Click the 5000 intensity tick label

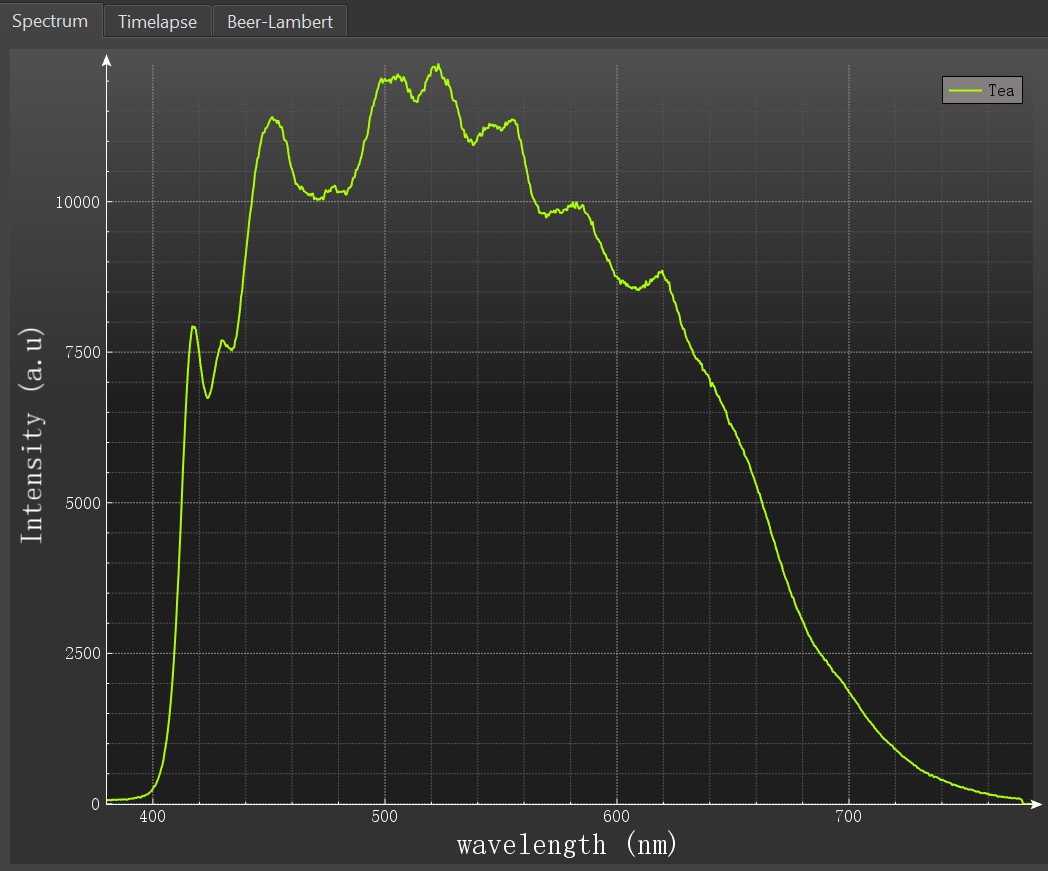point(81,503)
